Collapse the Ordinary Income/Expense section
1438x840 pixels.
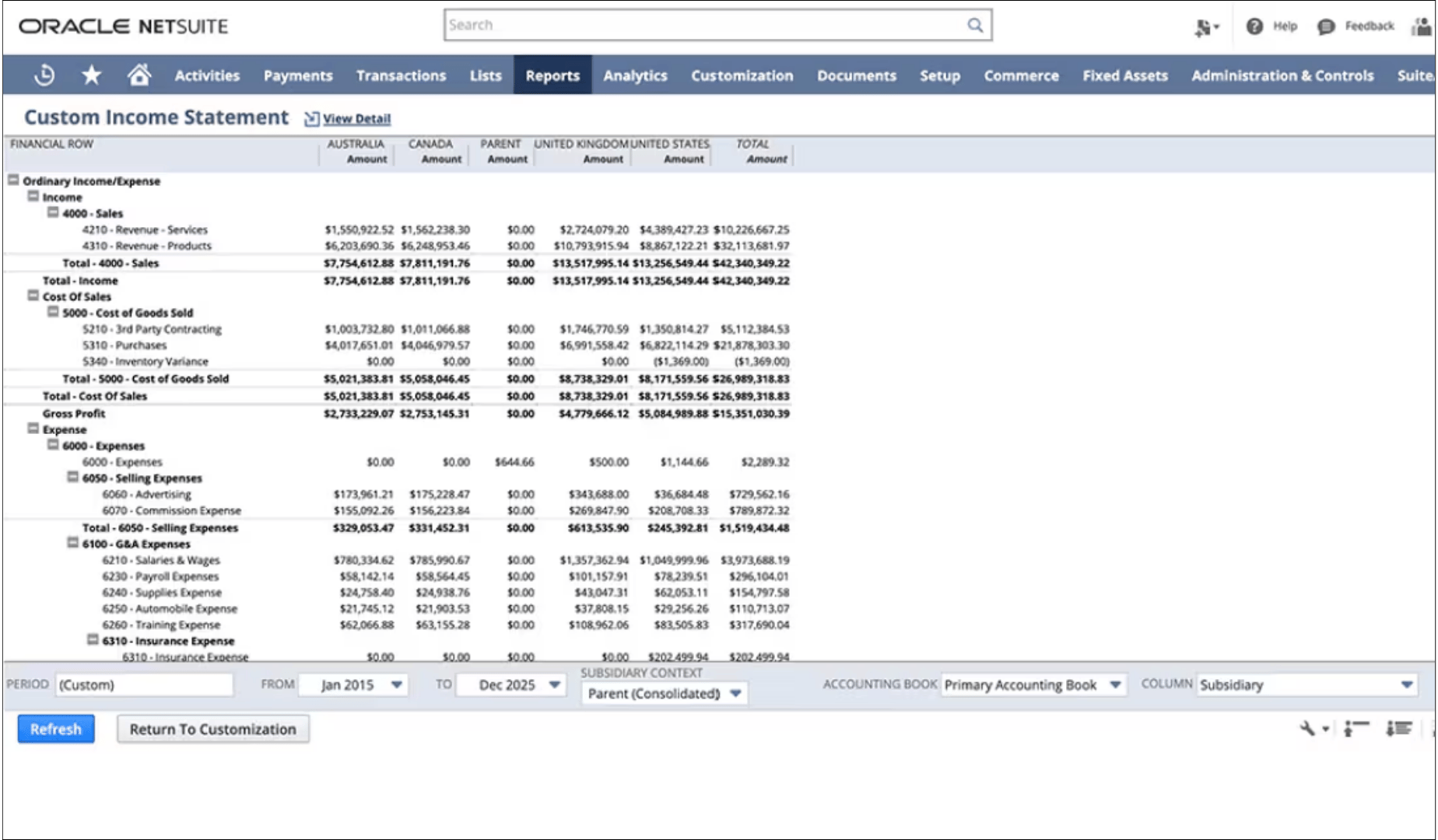pos(13,180)
